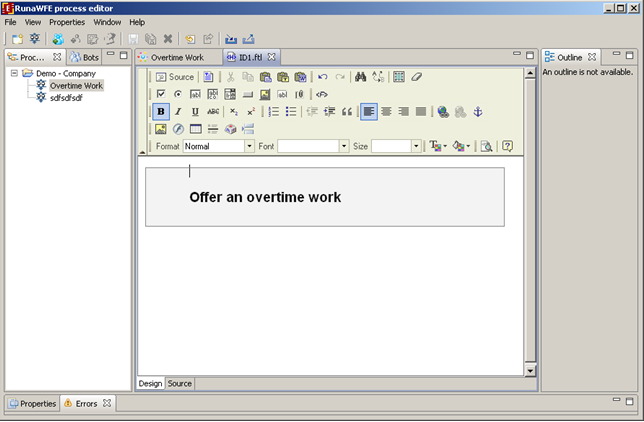Collapse the Demo - Company tree node
644x422 pixels.
pos(14,73)
